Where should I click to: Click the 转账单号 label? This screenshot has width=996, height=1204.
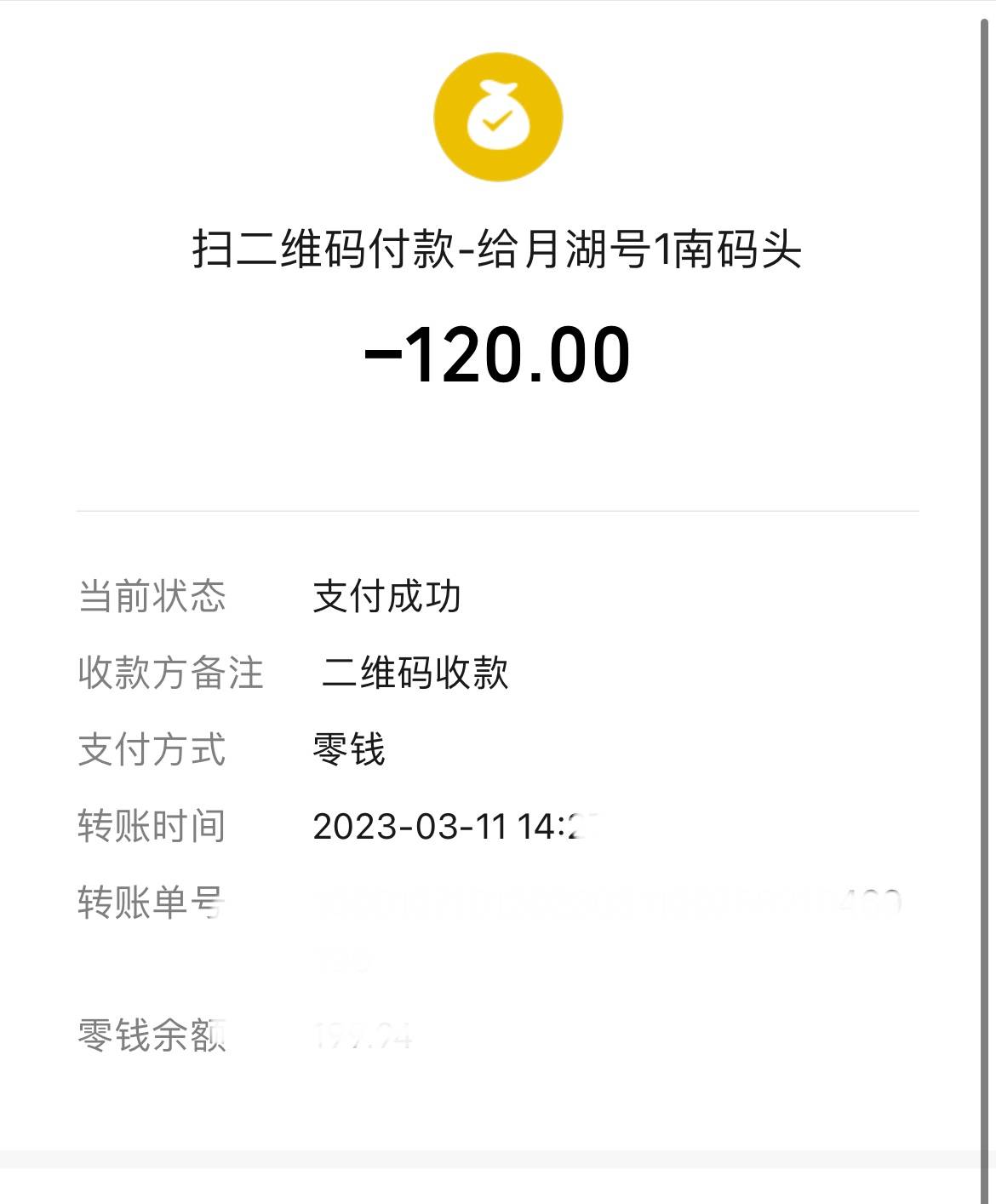pyautogui.click(x=152, y=903)
